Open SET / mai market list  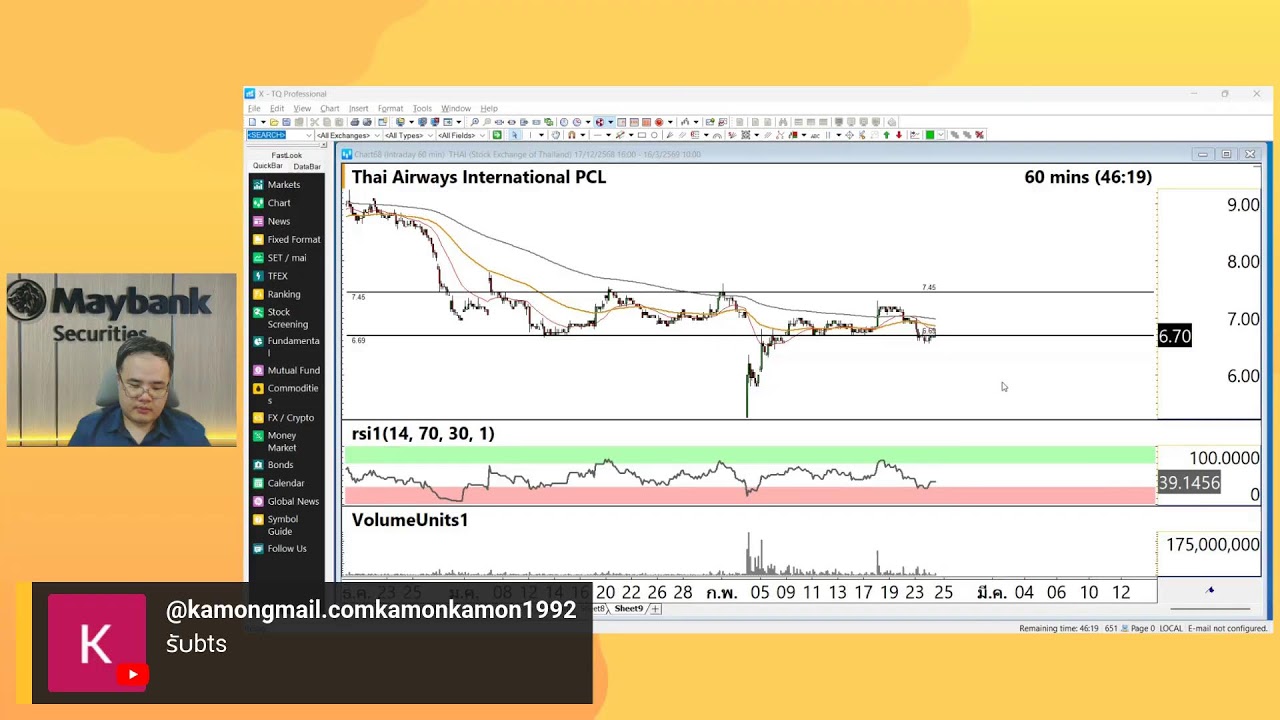pos(287,258)
